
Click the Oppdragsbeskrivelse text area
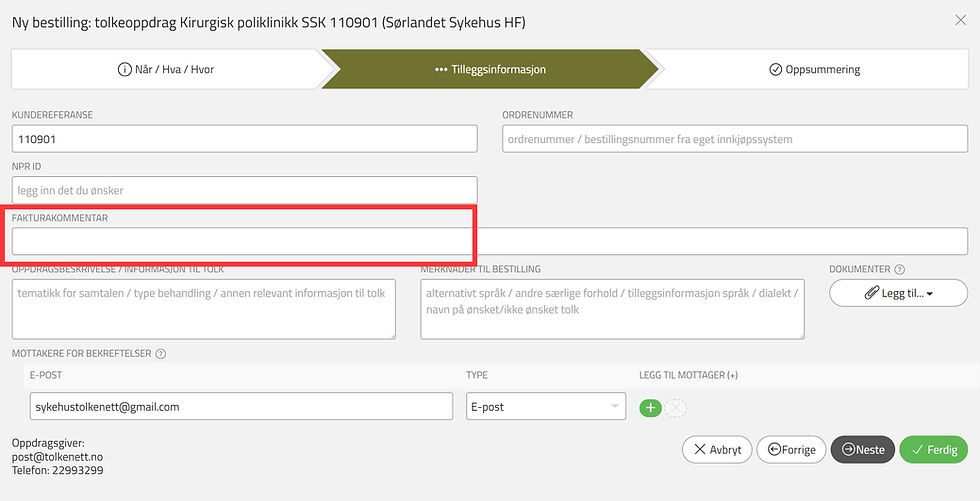coord(204,309)
